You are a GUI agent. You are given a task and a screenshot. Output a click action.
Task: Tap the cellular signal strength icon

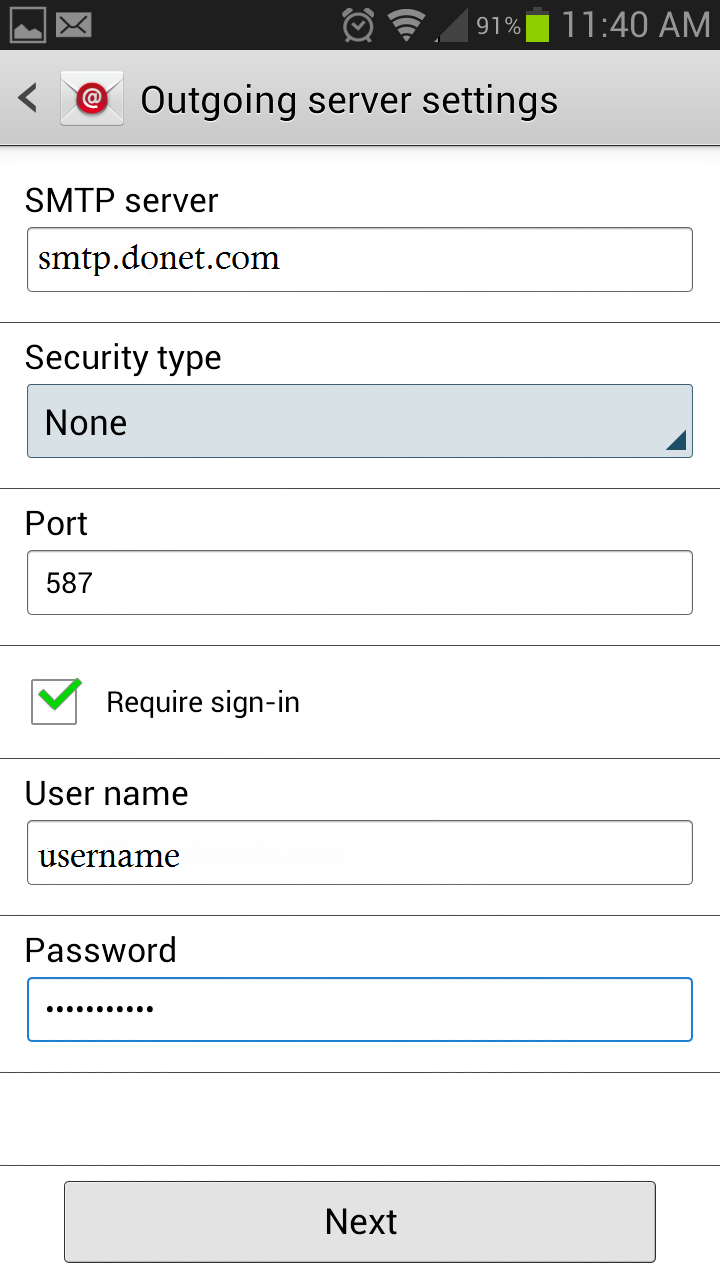click(452, 26)
